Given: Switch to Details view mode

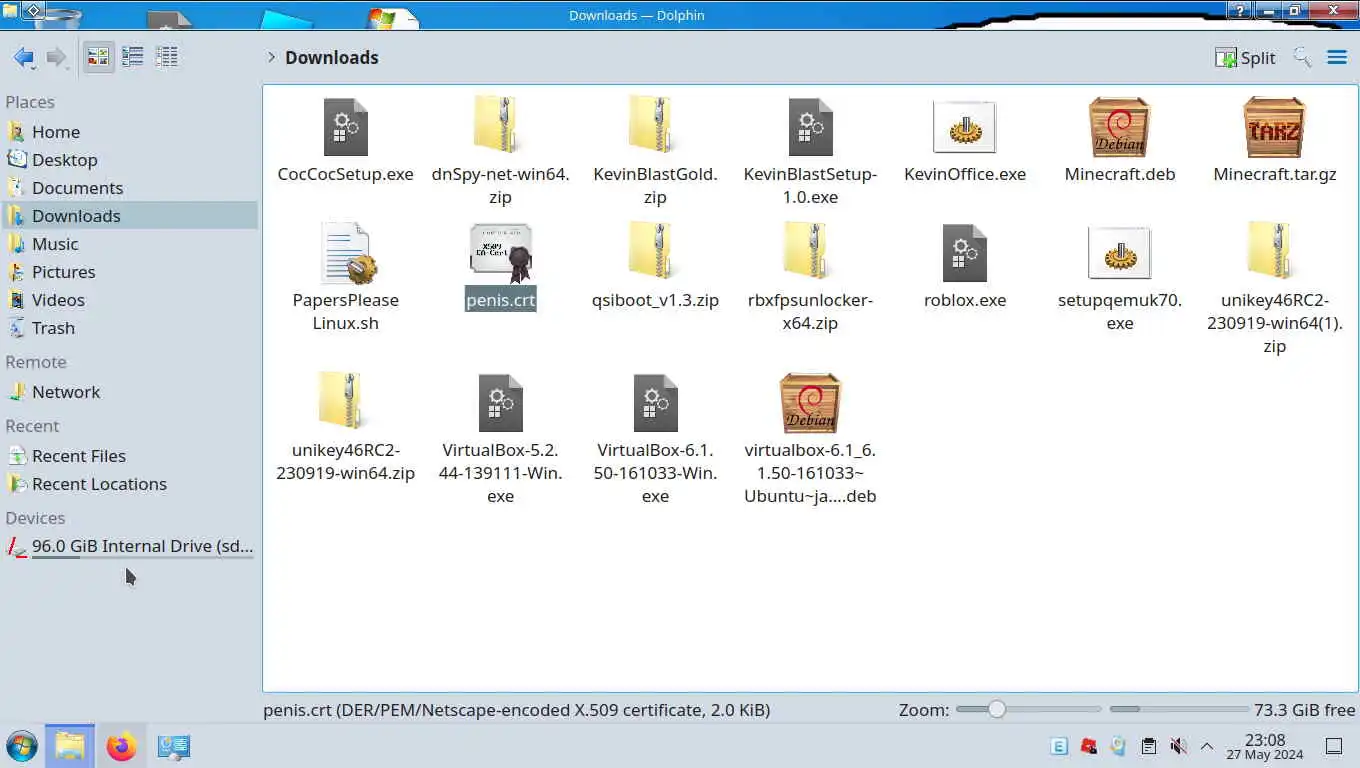Looking at the screenshot, I should click(166, 57).
